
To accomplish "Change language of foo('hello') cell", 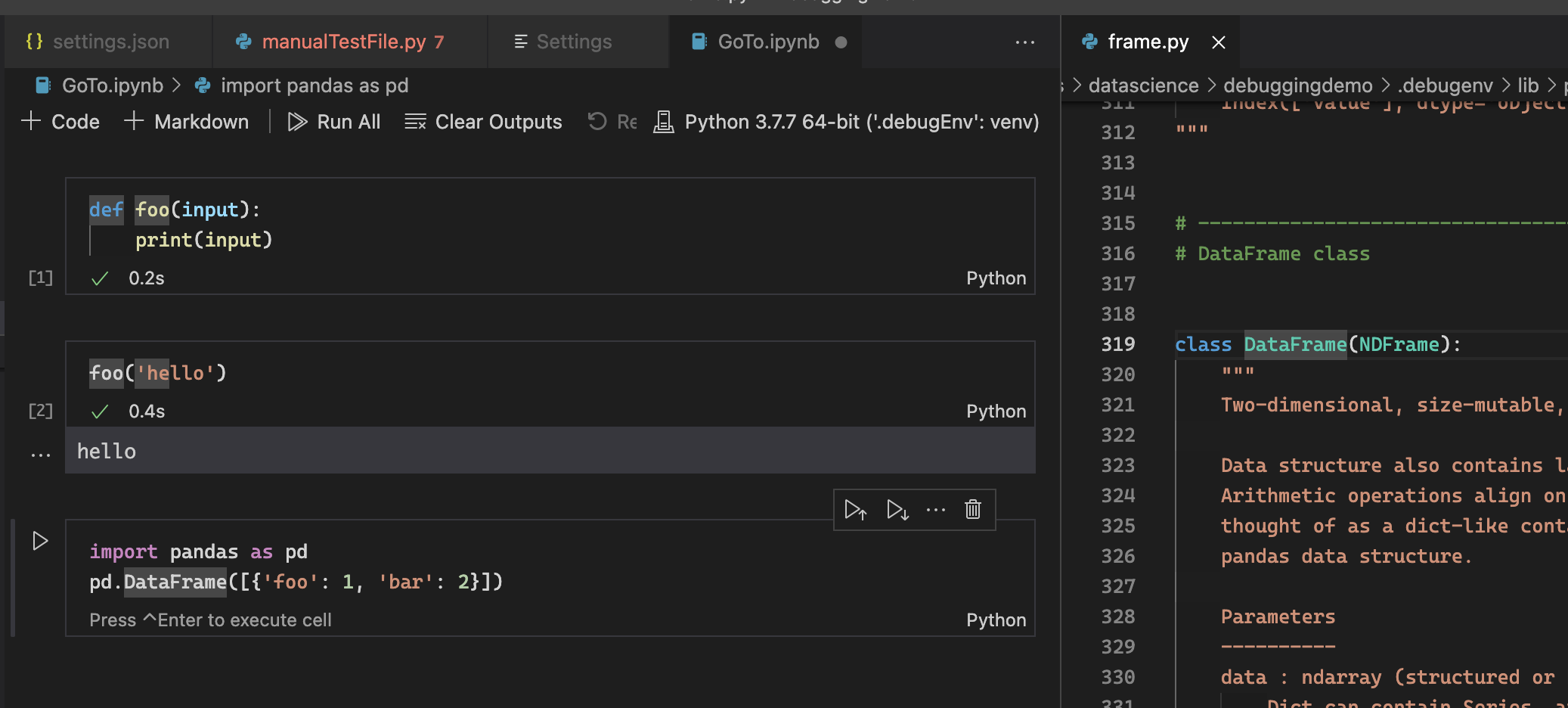I will tap(996, 411).
